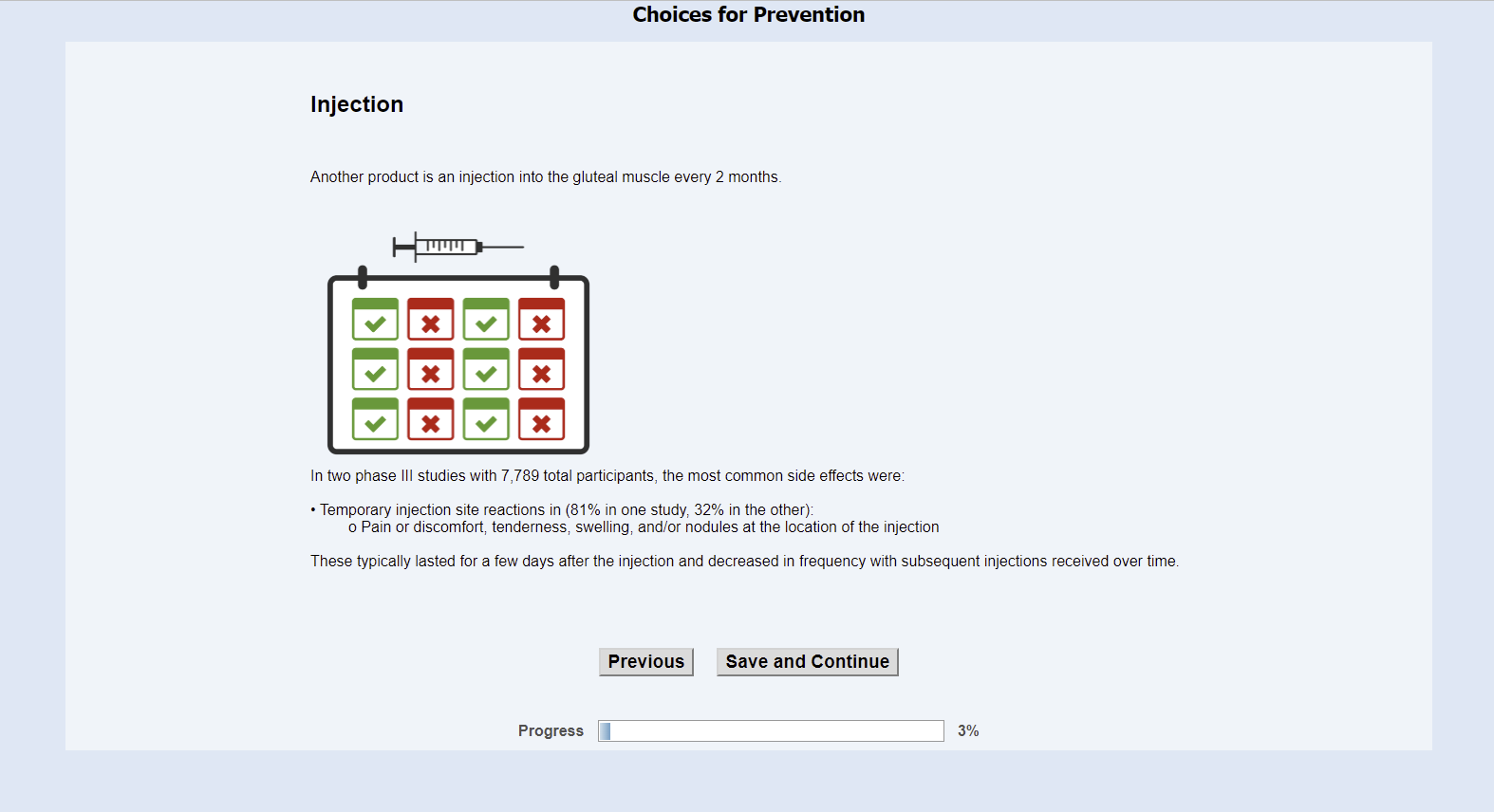Click the middle row's third cell green checkmark
This screenshot has height=812, width=1494.
click(x=486, y=370)
